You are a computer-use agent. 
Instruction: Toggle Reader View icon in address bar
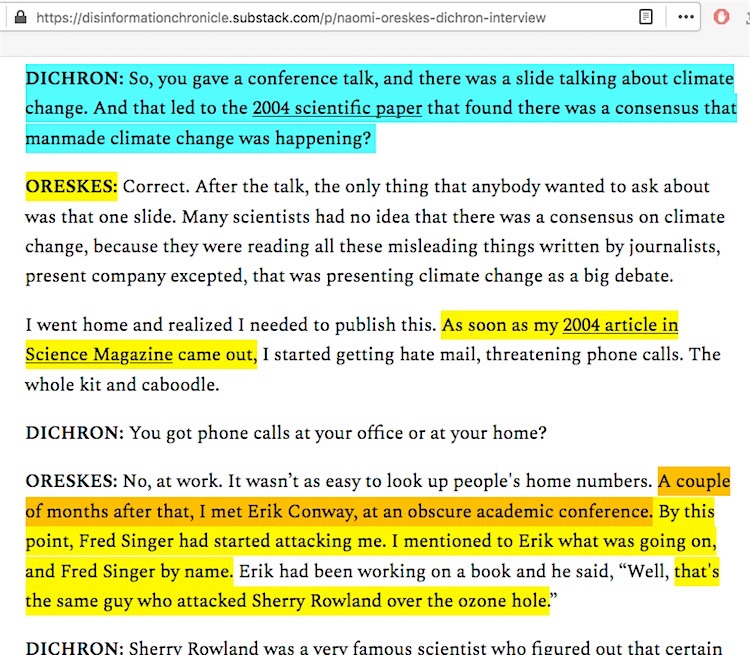click(647, 17)
